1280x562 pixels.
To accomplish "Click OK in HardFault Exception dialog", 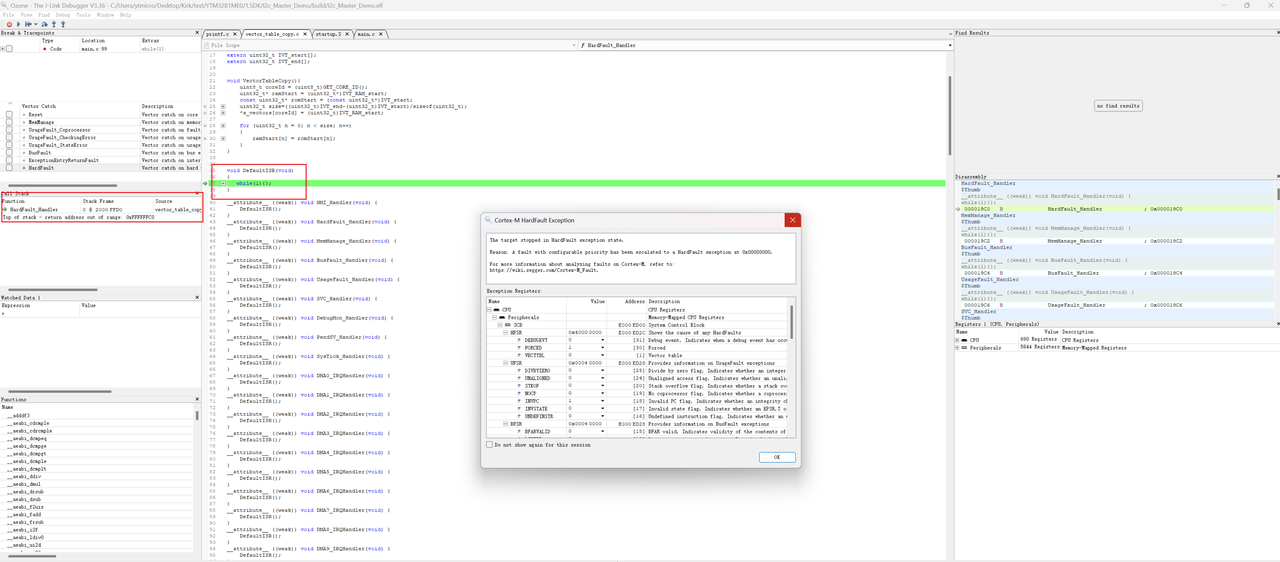I will coord(777,457).
